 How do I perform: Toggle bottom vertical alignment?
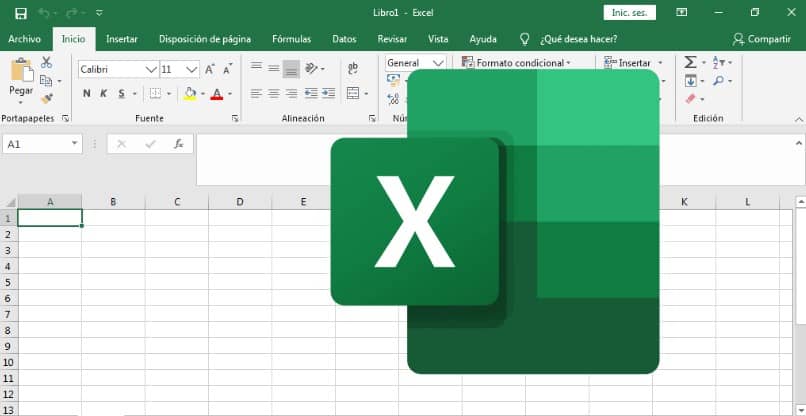pyautogui.click(x=291, y=68)
